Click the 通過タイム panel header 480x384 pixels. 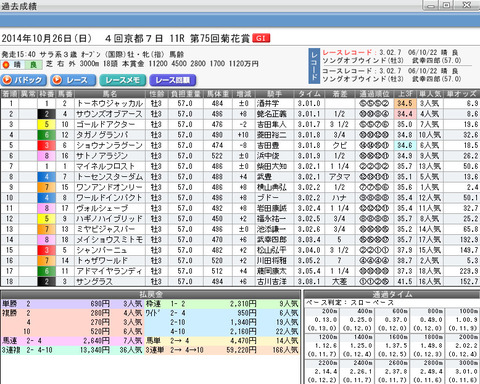pyautogui.click(x=392, y=294)
